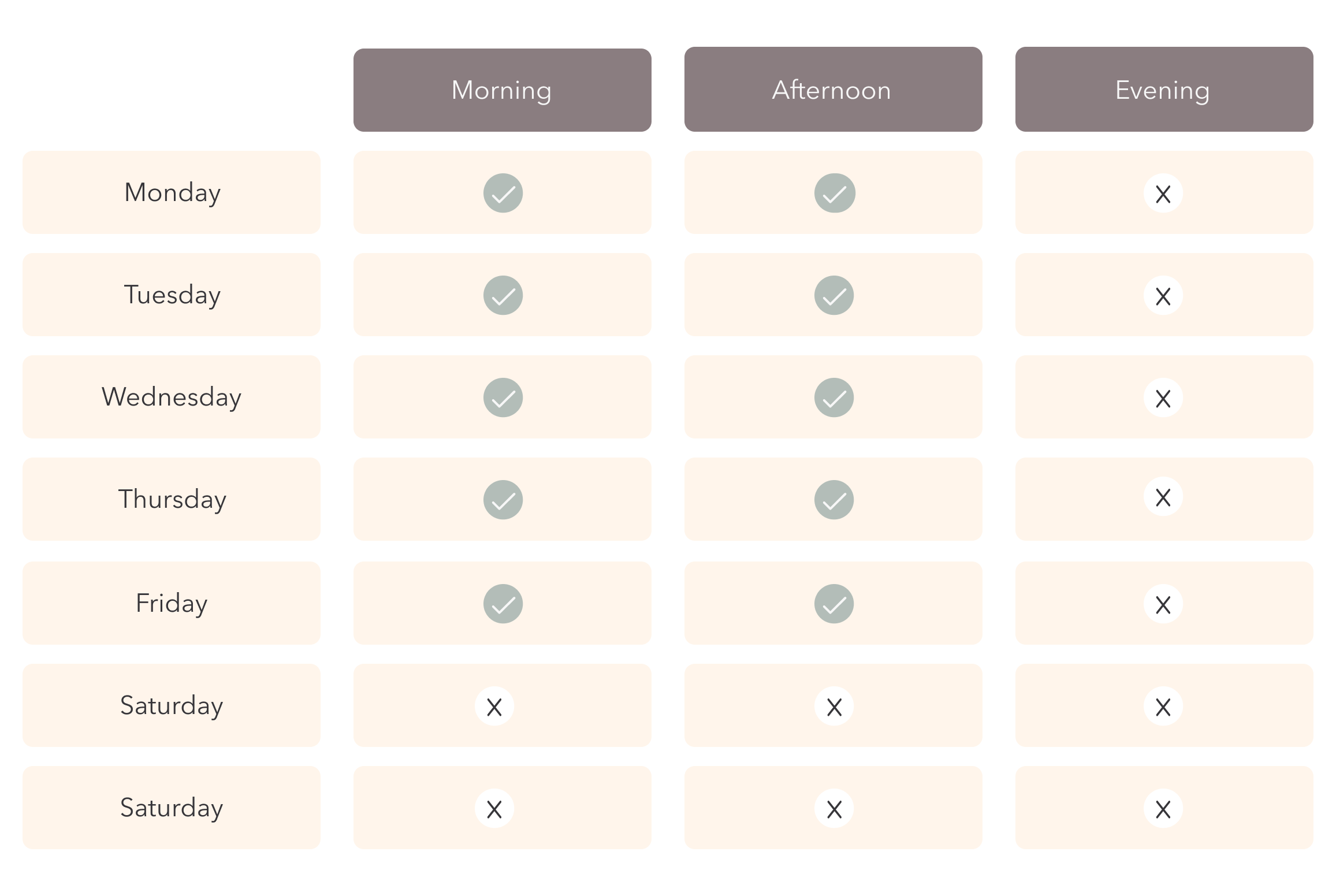Click the Monday evening X icon
Viewport: 1336px width, 896px height.
(x=1163, y=193)
